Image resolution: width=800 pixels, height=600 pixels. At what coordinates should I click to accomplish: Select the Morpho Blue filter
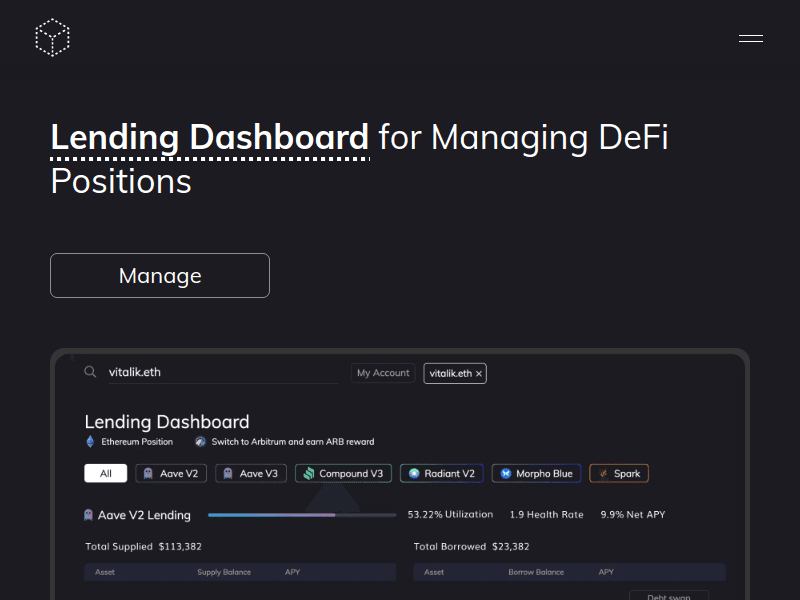click(x=536, y=473)
